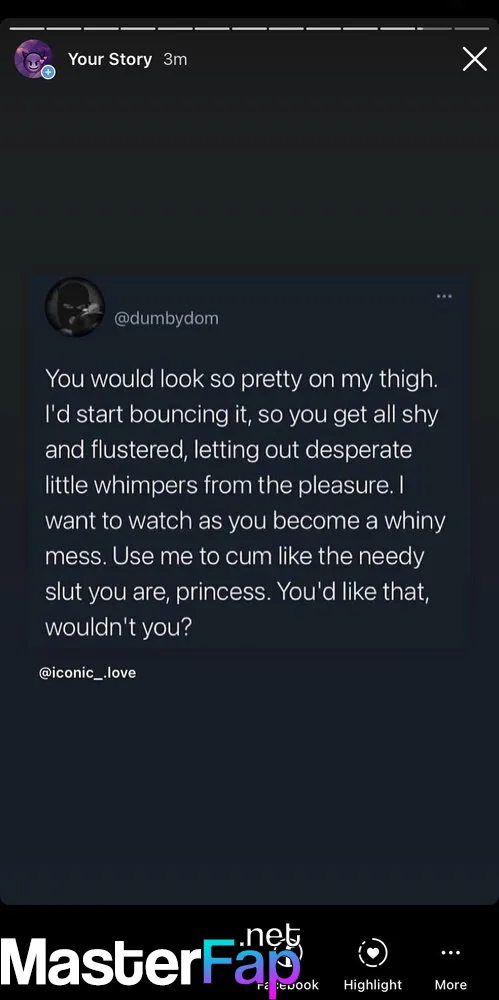Image resolution: width=499 pixels, height=1000 pixels.
Task: Open the tweet card's three-dot options
Action: coord(444,296)
